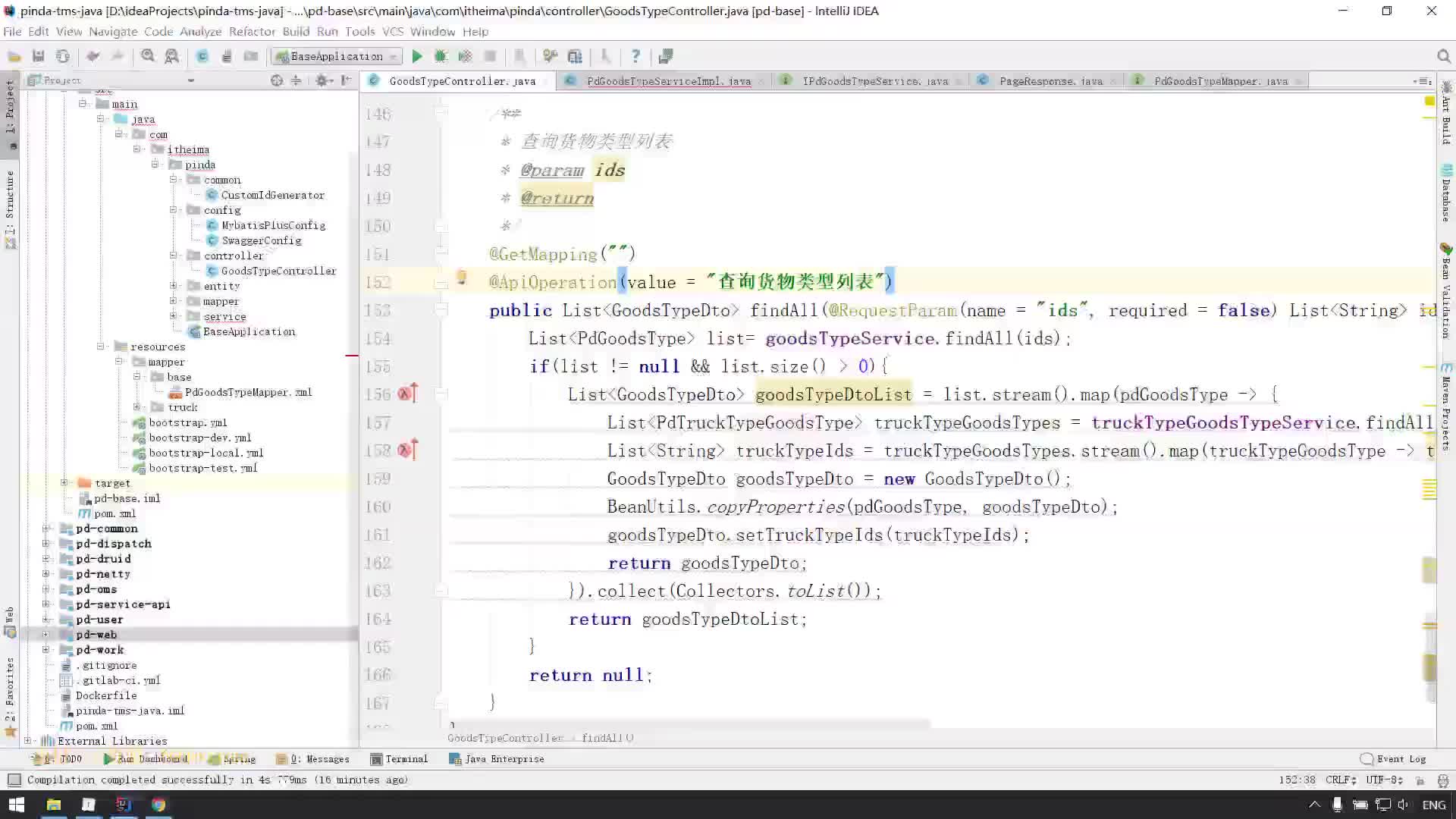Run with coverage icon in toolbar
1456x819 pixels.
coord(465,56)
